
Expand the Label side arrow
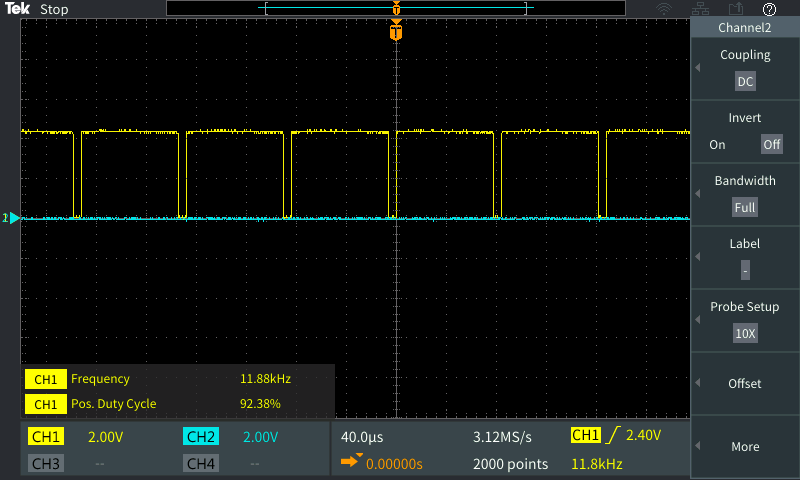coord(697,257)
